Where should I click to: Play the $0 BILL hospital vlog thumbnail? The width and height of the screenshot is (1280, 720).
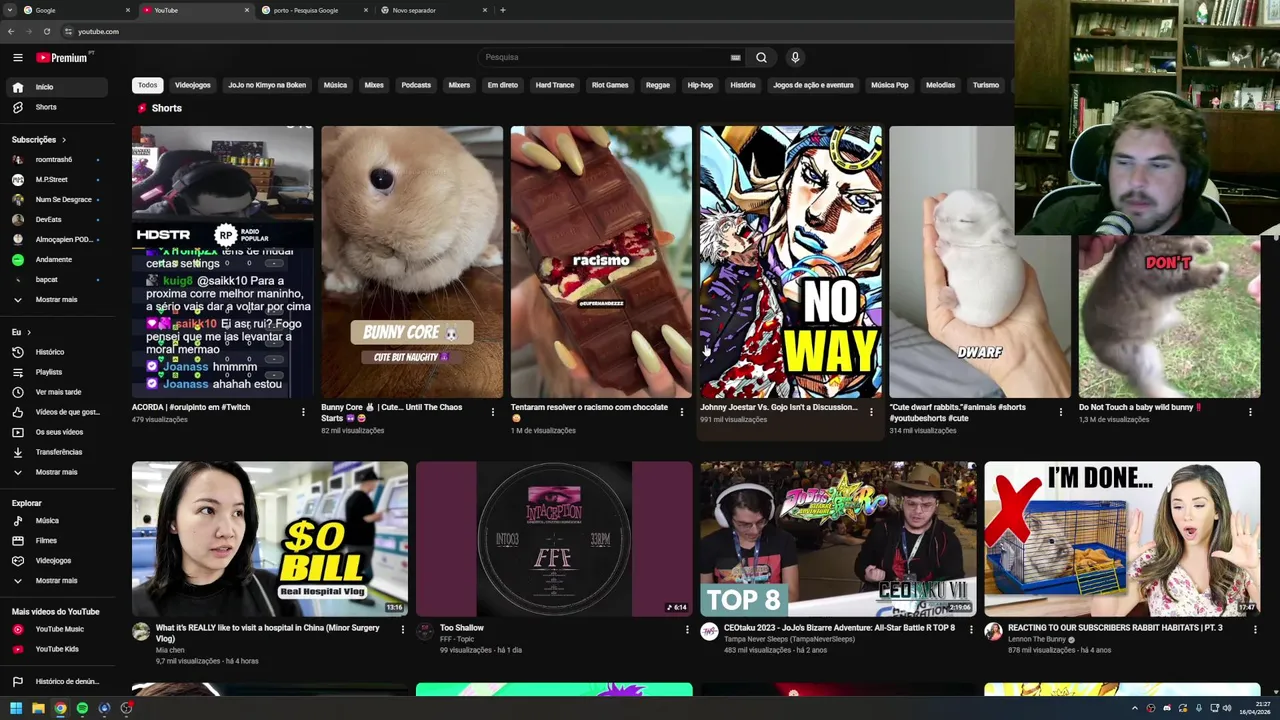pyautogui.click(x=270, y=539)
